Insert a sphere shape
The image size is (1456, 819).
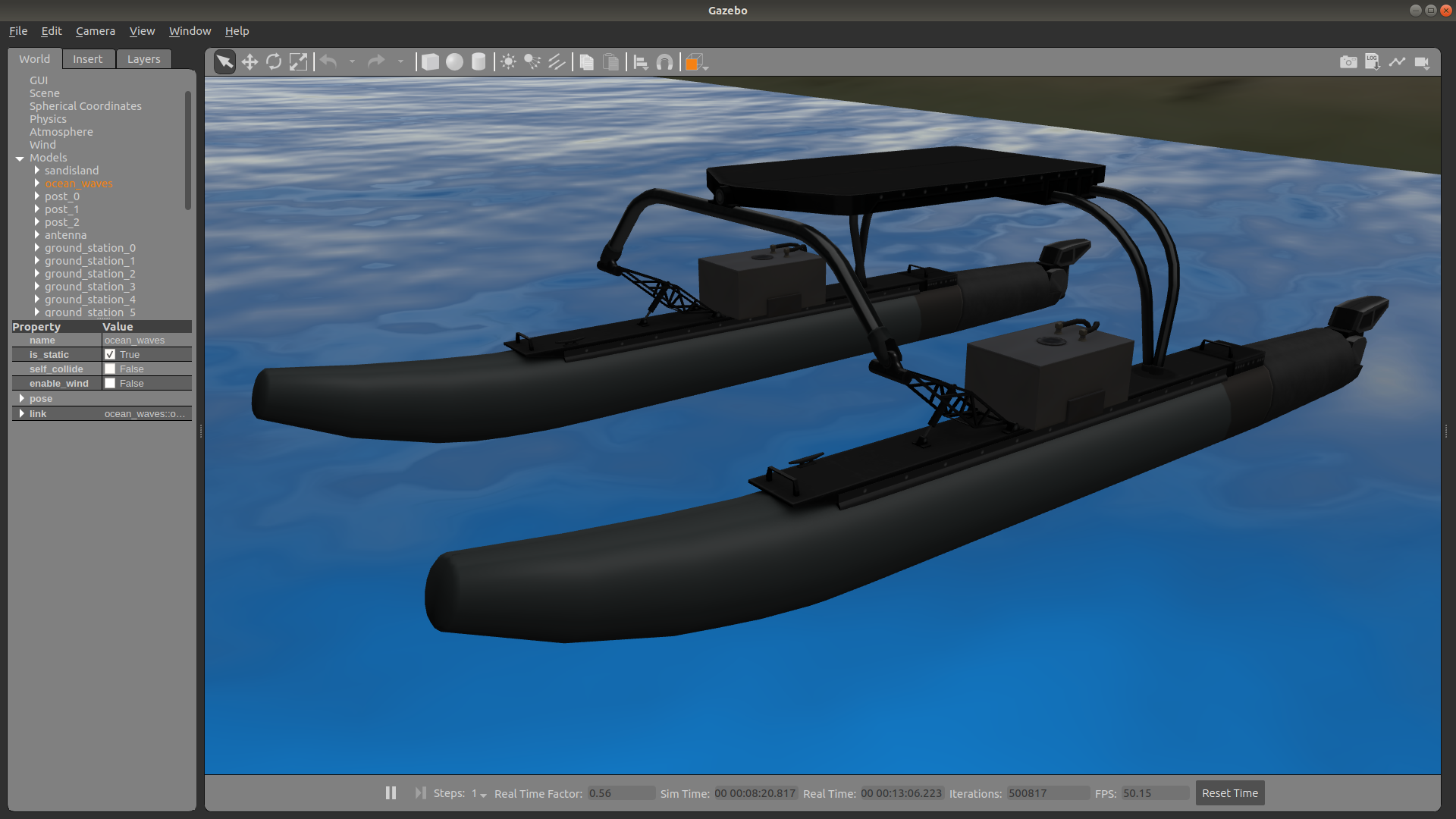(454, 61)
